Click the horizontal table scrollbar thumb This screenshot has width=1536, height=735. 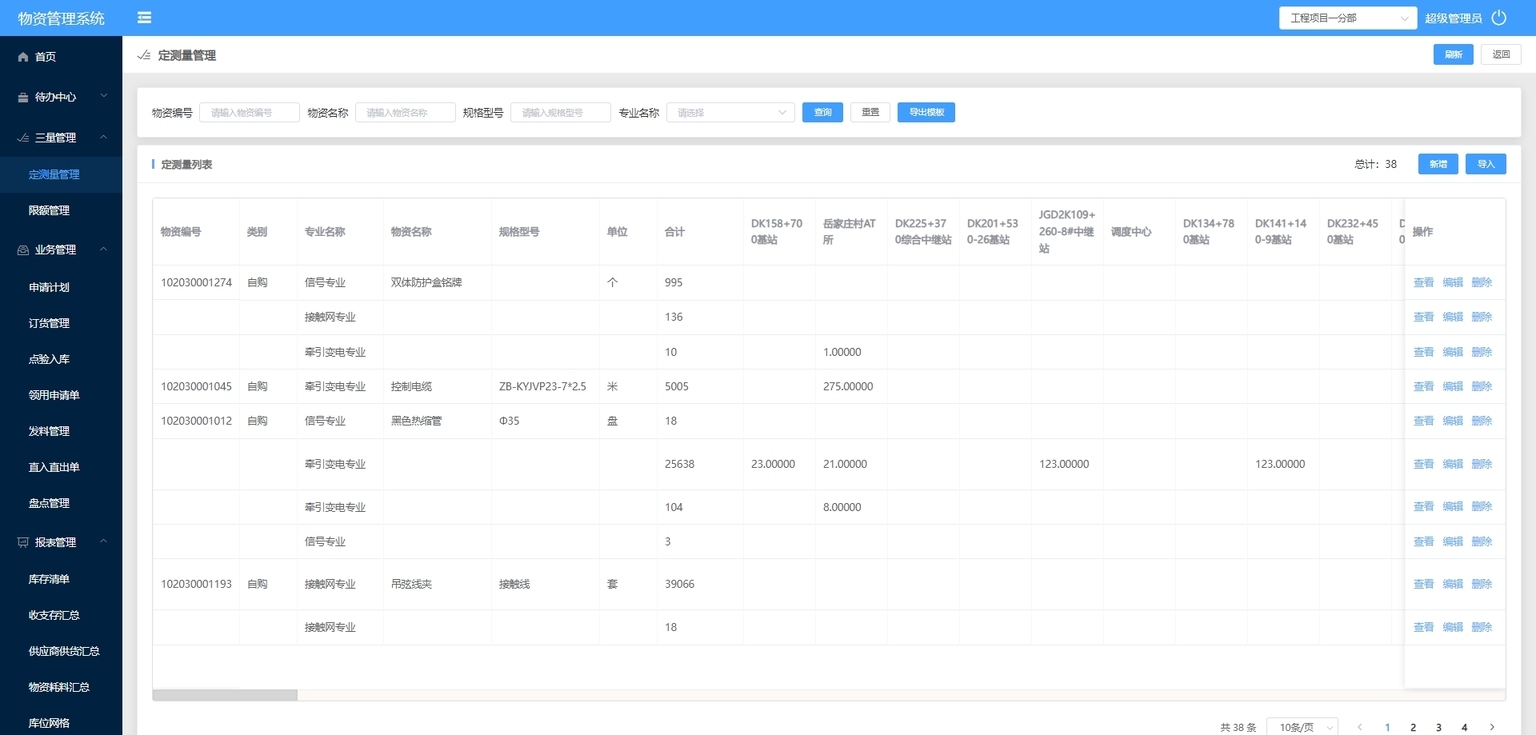225,695
